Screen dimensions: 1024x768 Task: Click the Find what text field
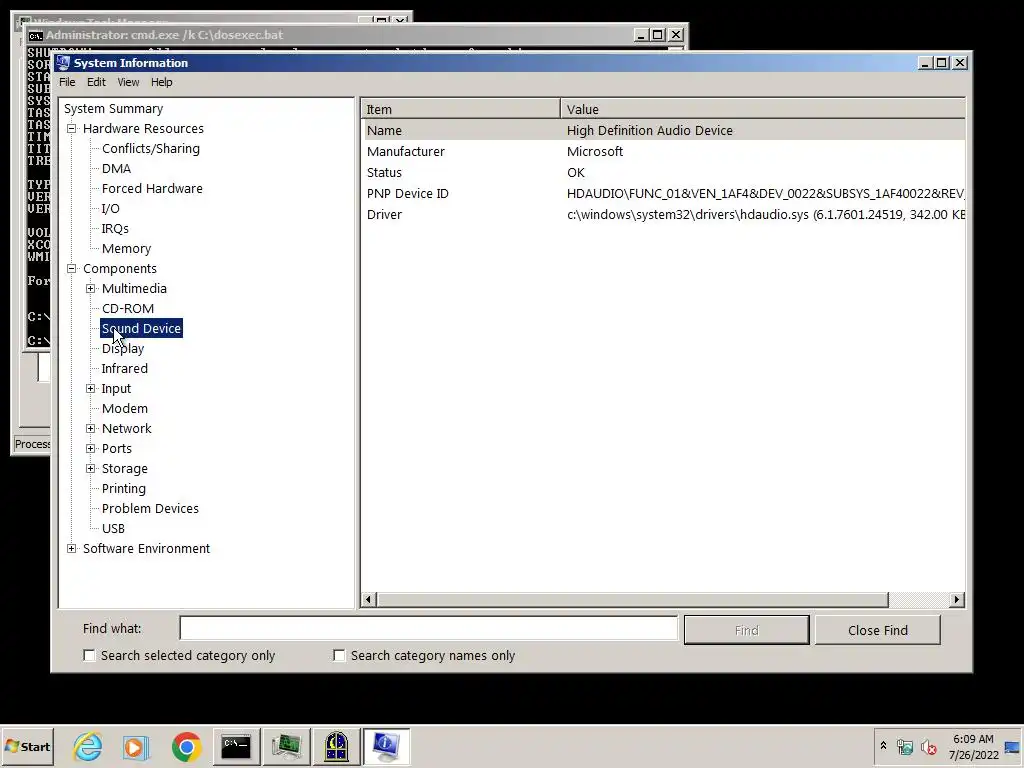(428, 628)
